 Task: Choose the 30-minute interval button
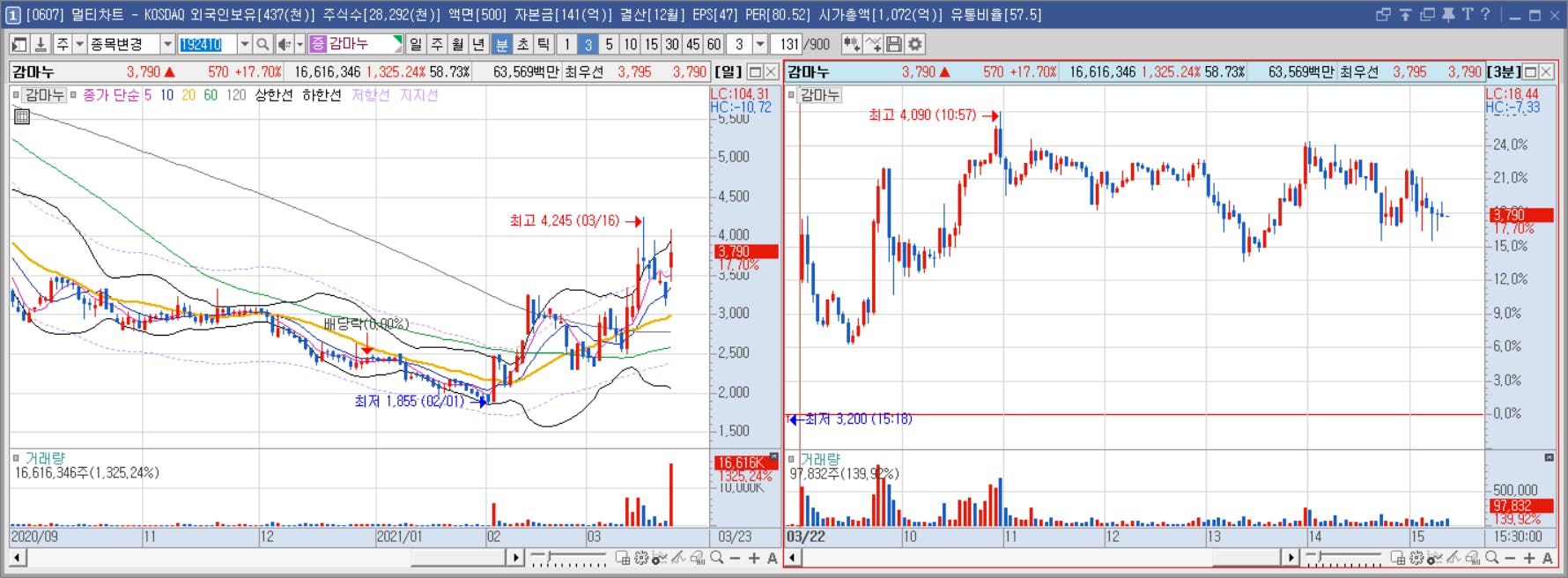672,44
